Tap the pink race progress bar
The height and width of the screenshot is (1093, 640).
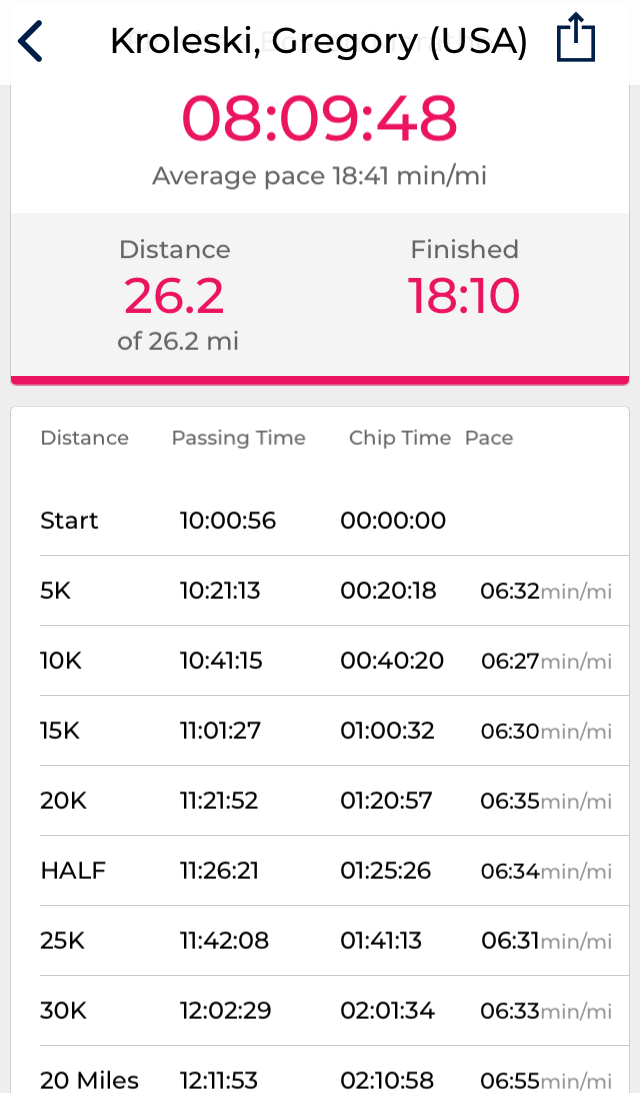(320, 380)
